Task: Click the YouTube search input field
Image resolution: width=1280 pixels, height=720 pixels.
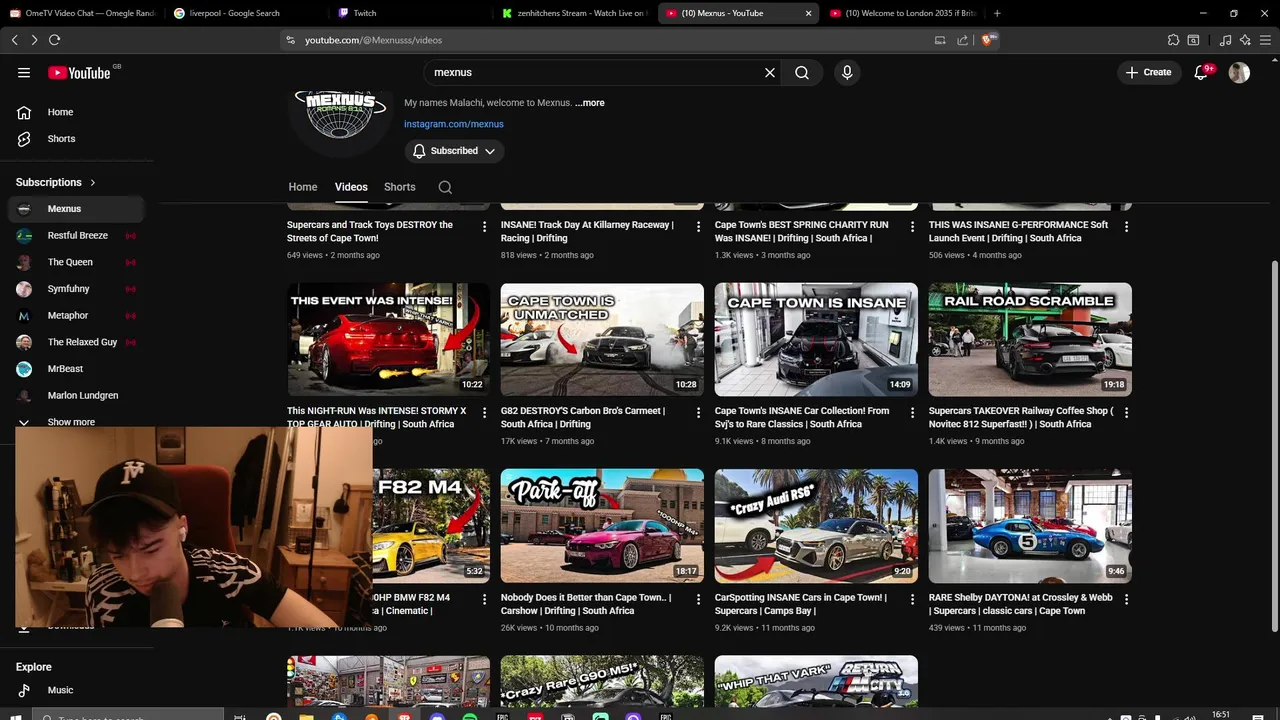Action: point(595,72)
